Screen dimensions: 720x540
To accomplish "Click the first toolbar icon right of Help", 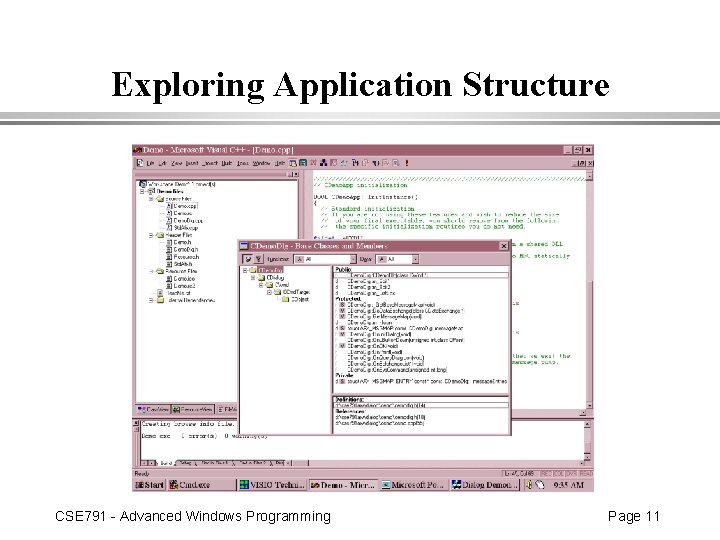I will click(x=293, y=163).
